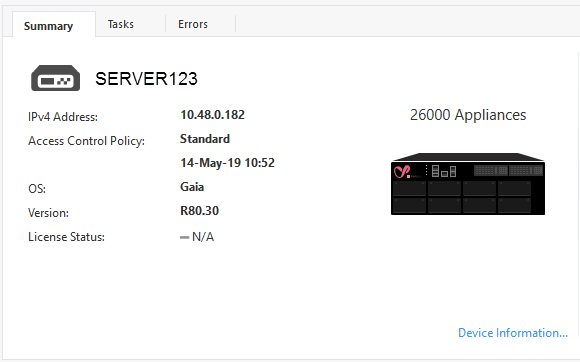This screenshot has width=580, height=362.
Task: Click the Check Point logo on appliance
Action: (x=402, y=172)
